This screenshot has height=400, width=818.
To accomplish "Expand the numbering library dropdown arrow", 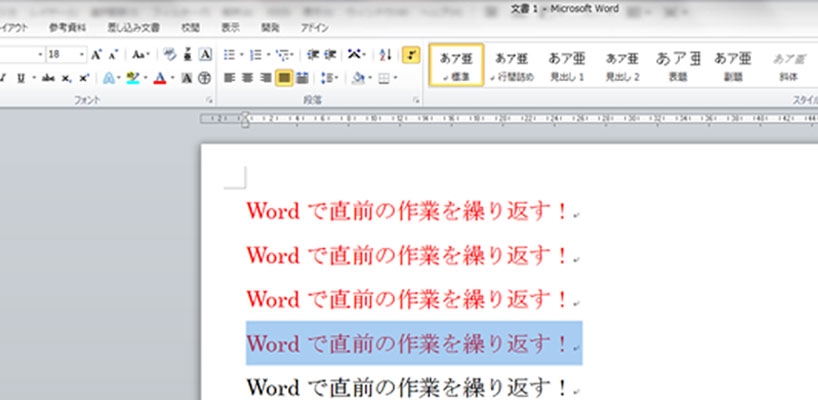I will click(x=268, y=54).
